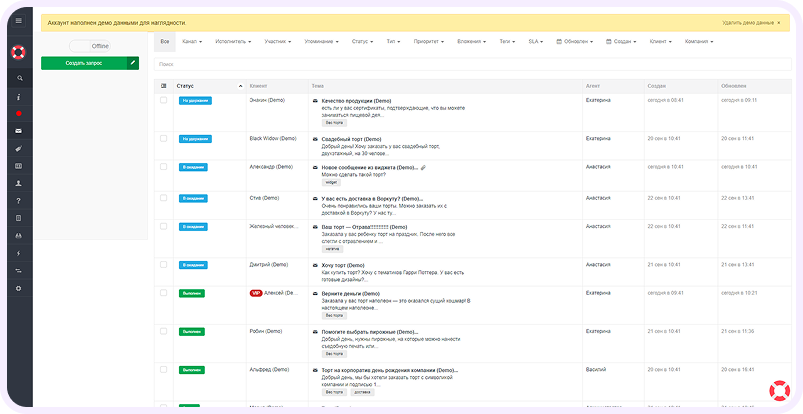The height and width of the screenshot is (414, 803).
Task: Toggle the Offline status switch
Action: 90,46
